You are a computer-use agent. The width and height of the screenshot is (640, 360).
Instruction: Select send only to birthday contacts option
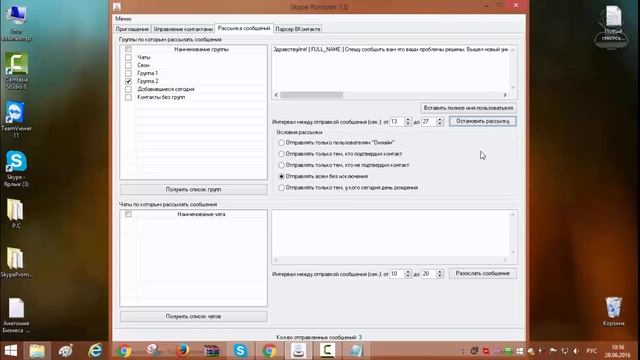281,188
